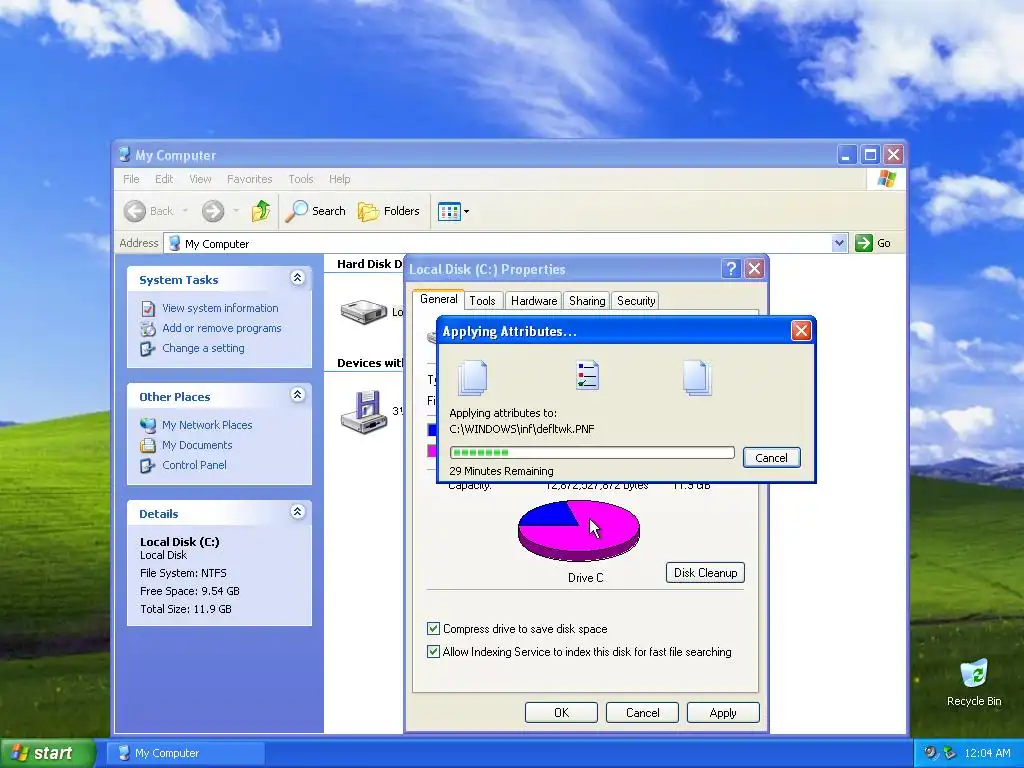1024x768 pixels.
Task: Uncheck Allow Indexing Service checkbox
Action: coord(433,652)
